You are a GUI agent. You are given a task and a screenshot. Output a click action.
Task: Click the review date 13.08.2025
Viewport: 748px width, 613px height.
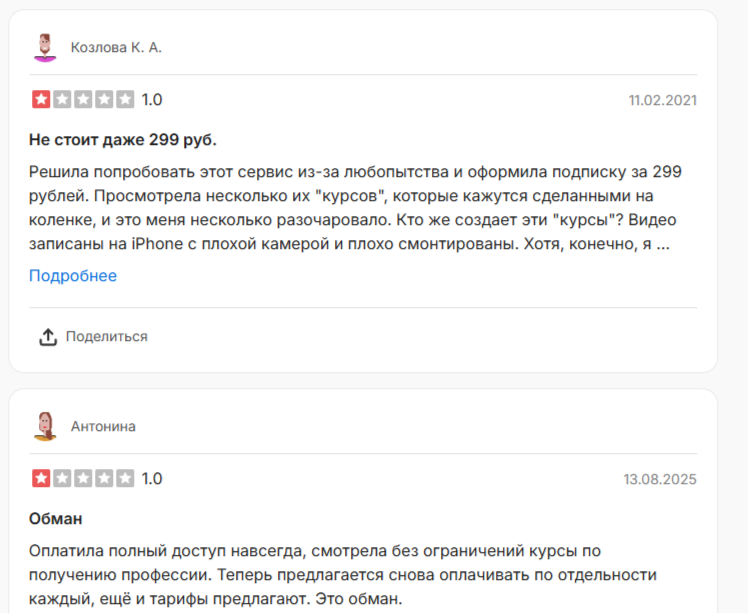(660, 479)
